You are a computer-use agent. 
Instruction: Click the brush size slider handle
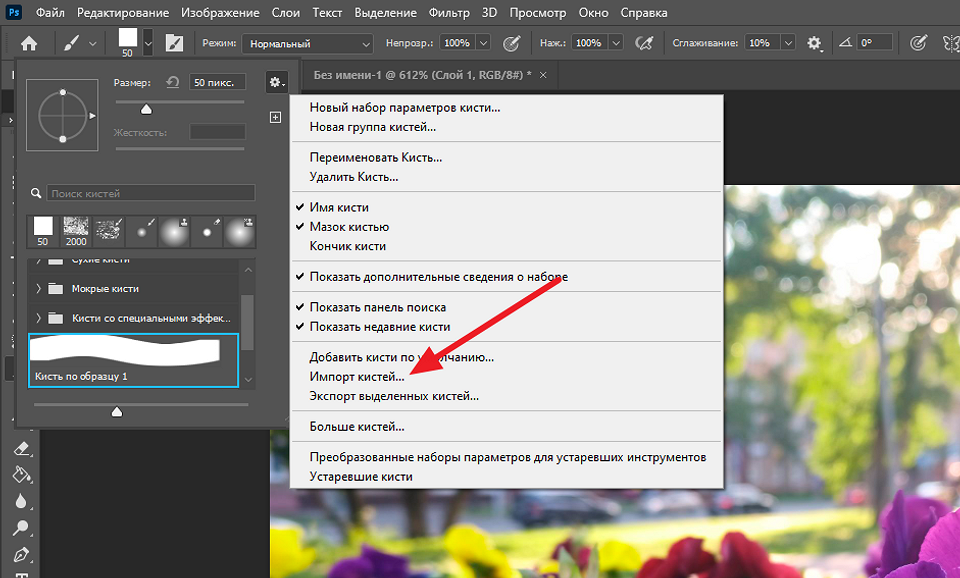[146, 110]
